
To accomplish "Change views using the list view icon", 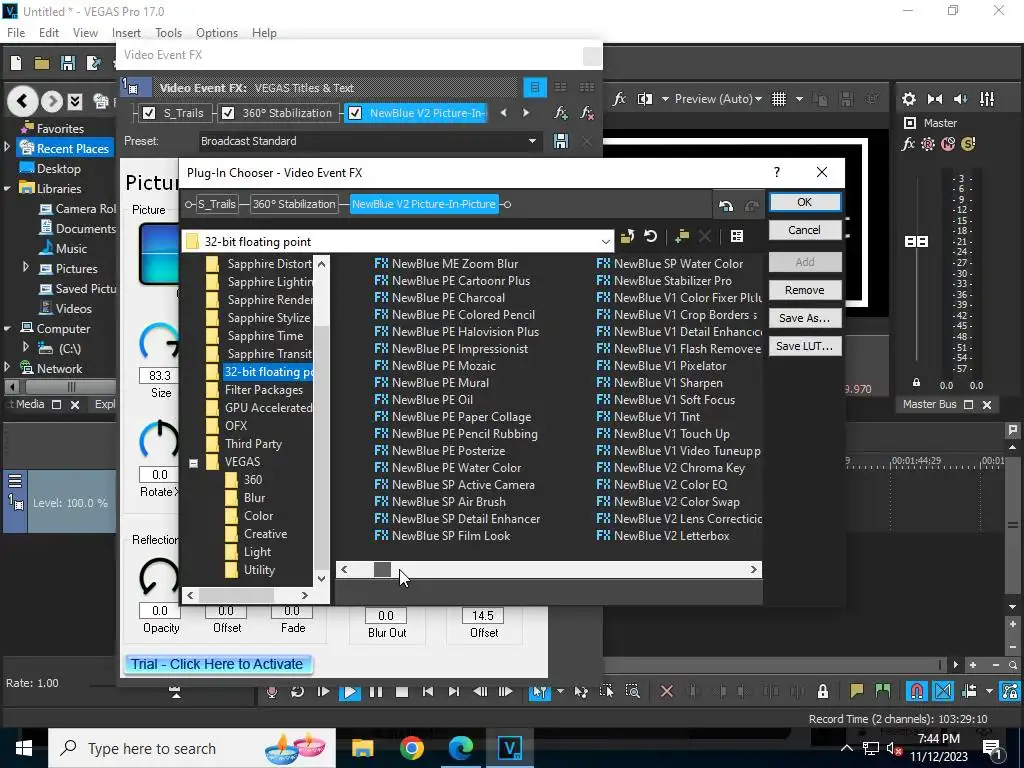I will tap(737, 236).
